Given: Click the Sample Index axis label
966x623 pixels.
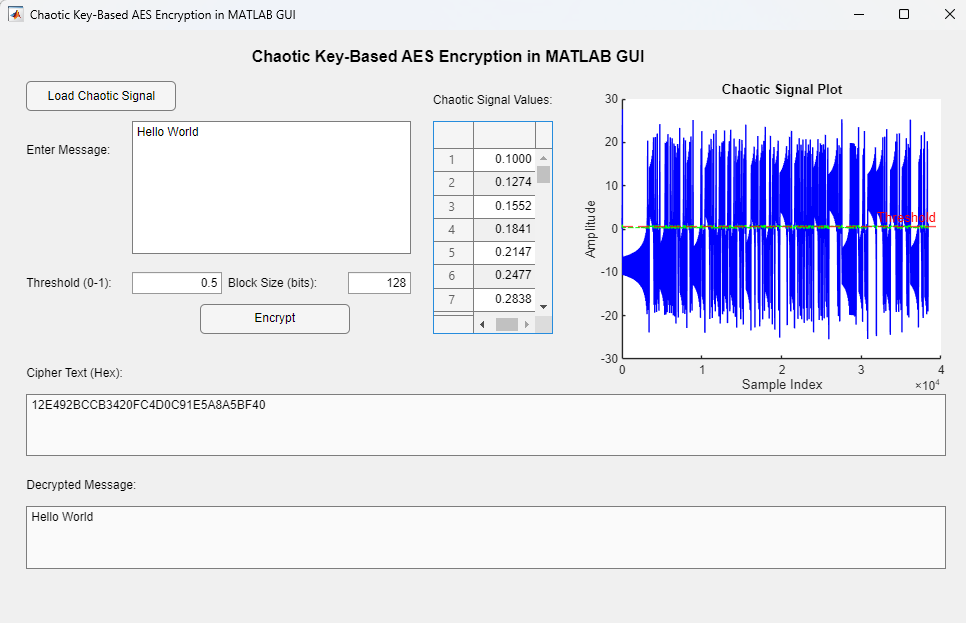Looking at the screenshot, I should point(782,385).
